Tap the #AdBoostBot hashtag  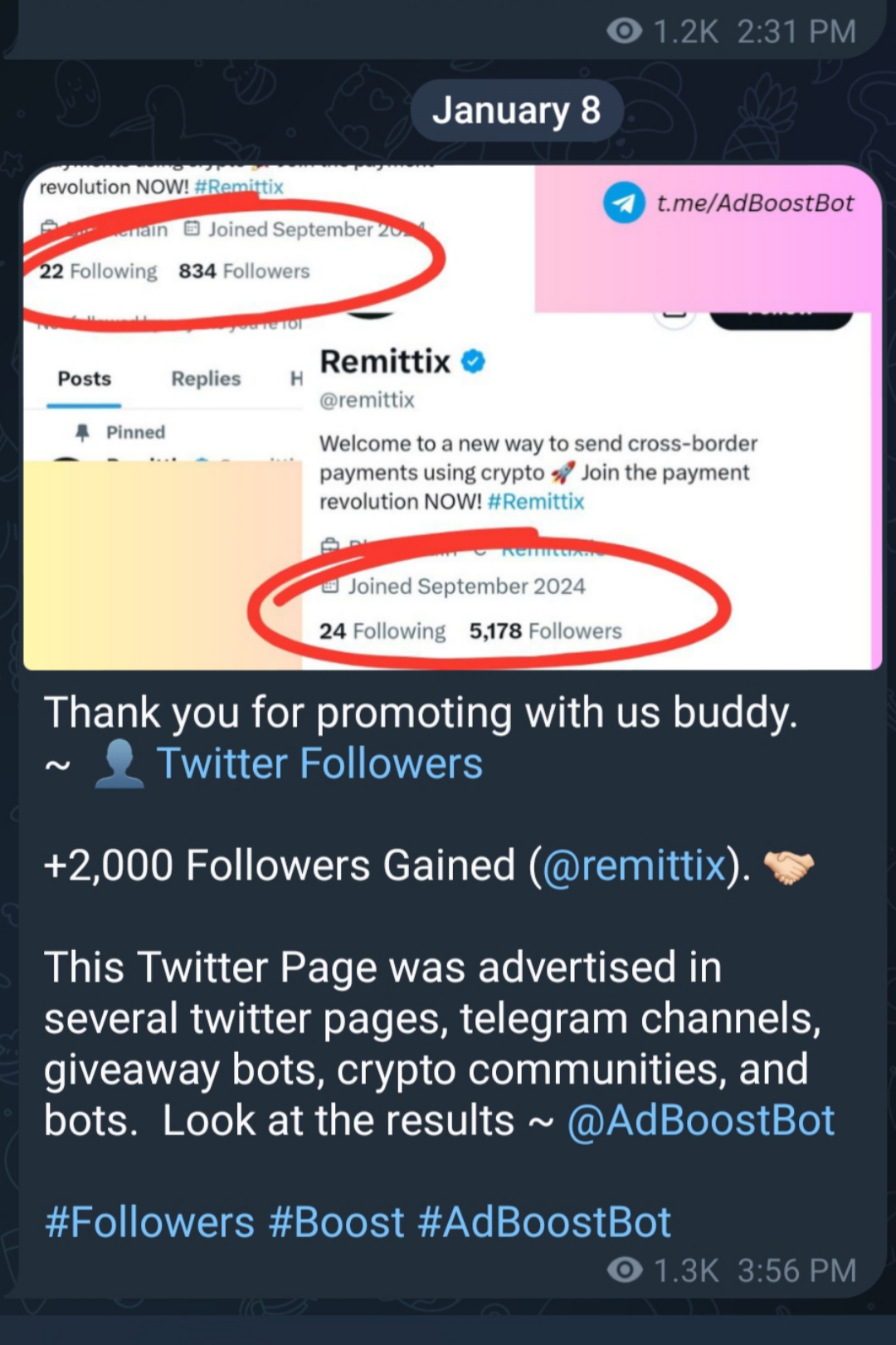(544, 1222)
